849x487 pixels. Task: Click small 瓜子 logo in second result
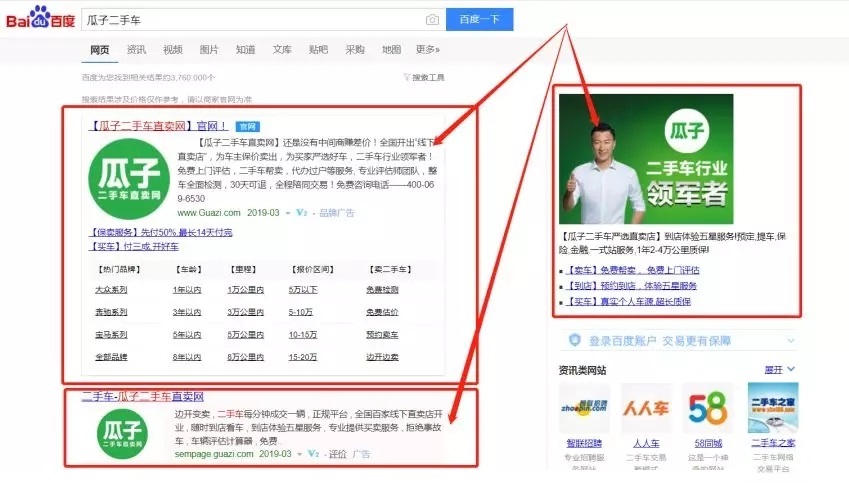[x=122, y=434]
